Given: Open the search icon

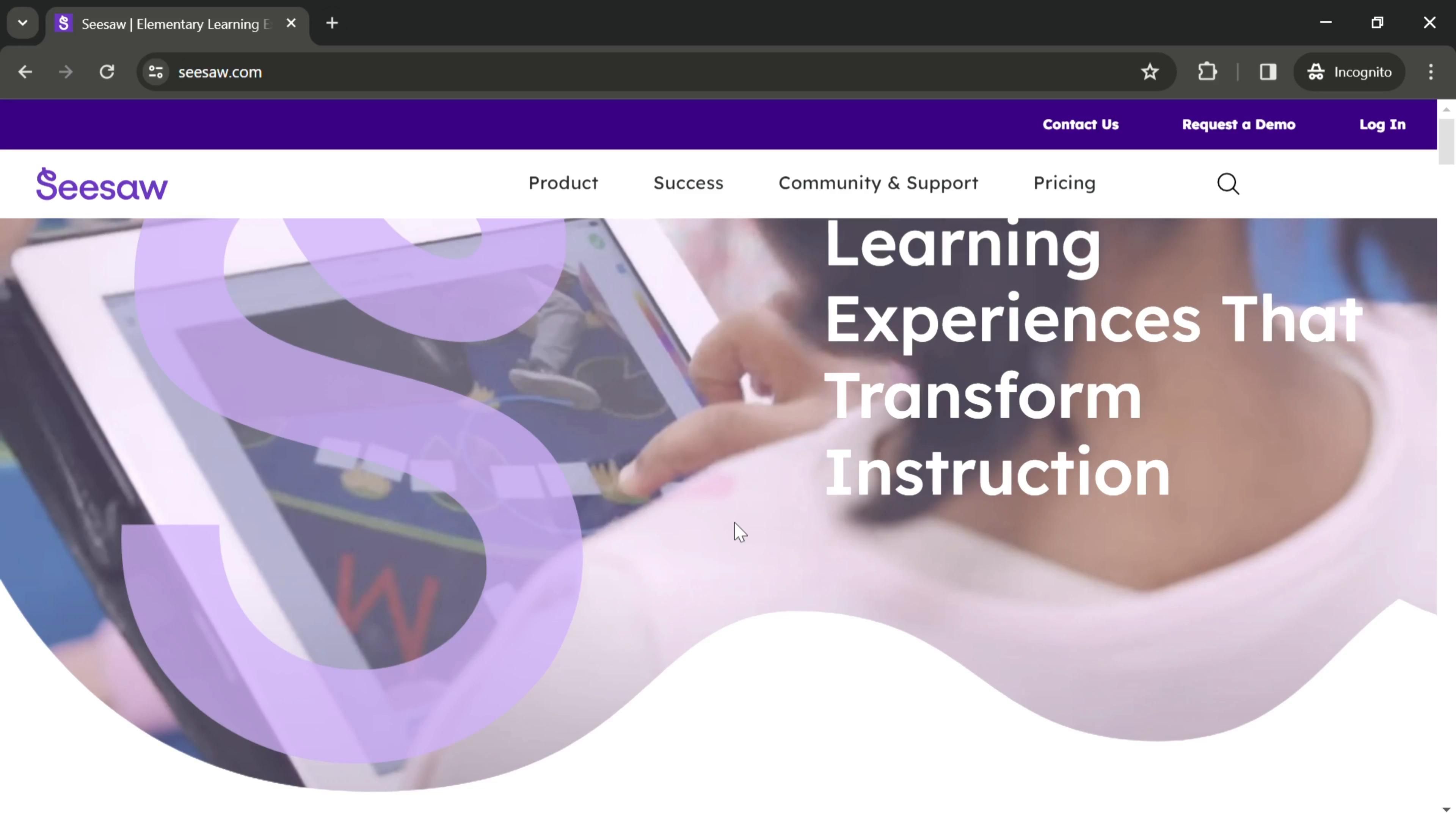Looking at the screenshot, I should pyautogui.click(x=1229, y=183).
